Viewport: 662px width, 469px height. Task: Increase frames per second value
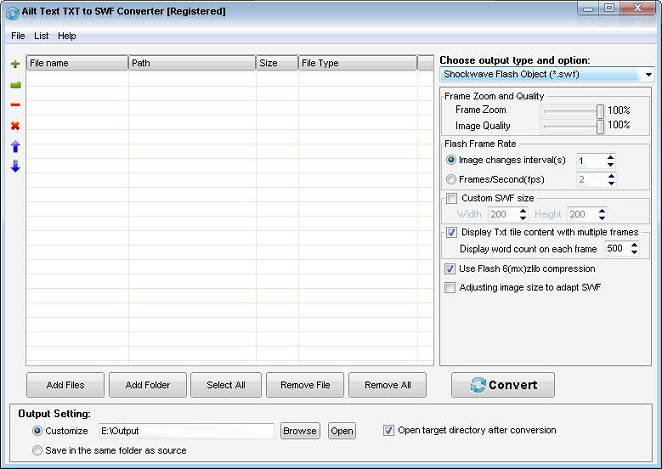pos(611,176)
